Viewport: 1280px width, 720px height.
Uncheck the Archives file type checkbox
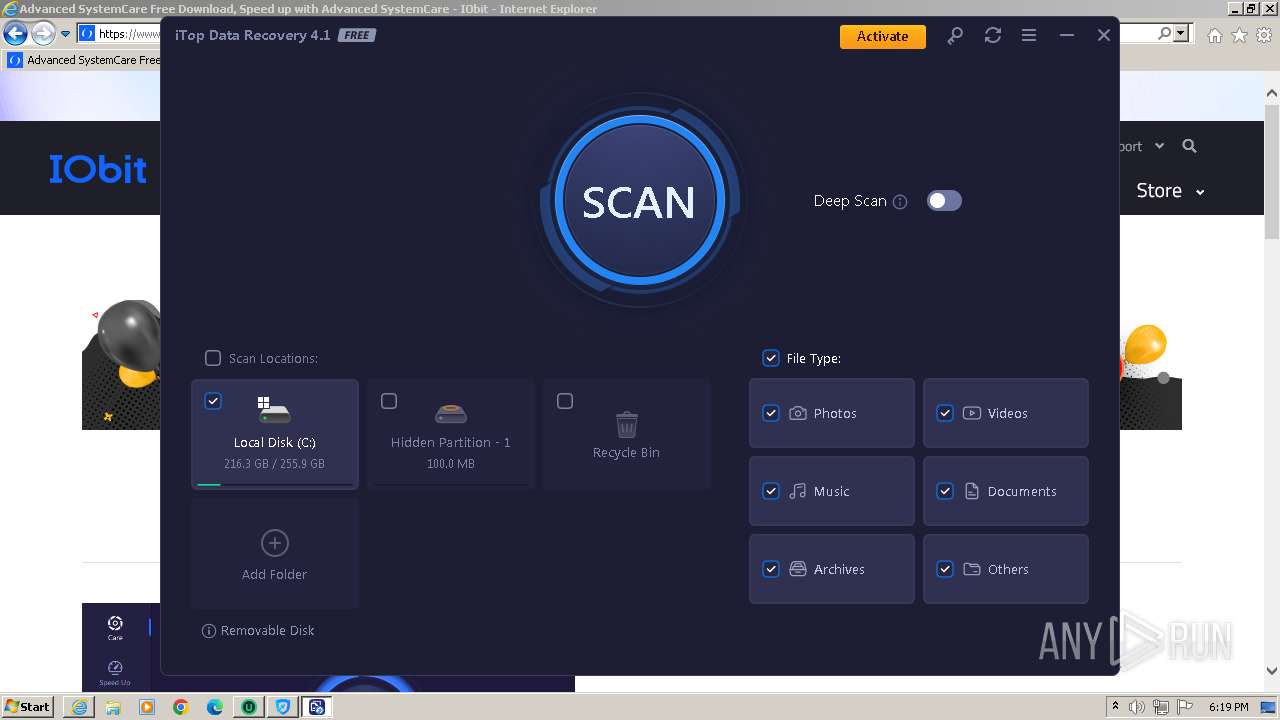click(x=771, y=569)
